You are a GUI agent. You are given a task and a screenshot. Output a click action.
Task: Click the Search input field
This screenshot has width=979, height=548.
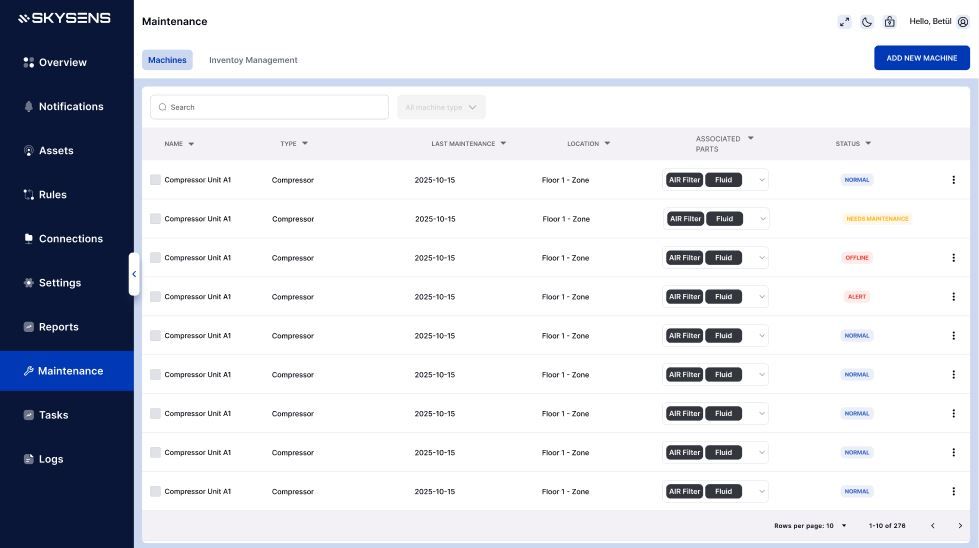click(270, 107)
